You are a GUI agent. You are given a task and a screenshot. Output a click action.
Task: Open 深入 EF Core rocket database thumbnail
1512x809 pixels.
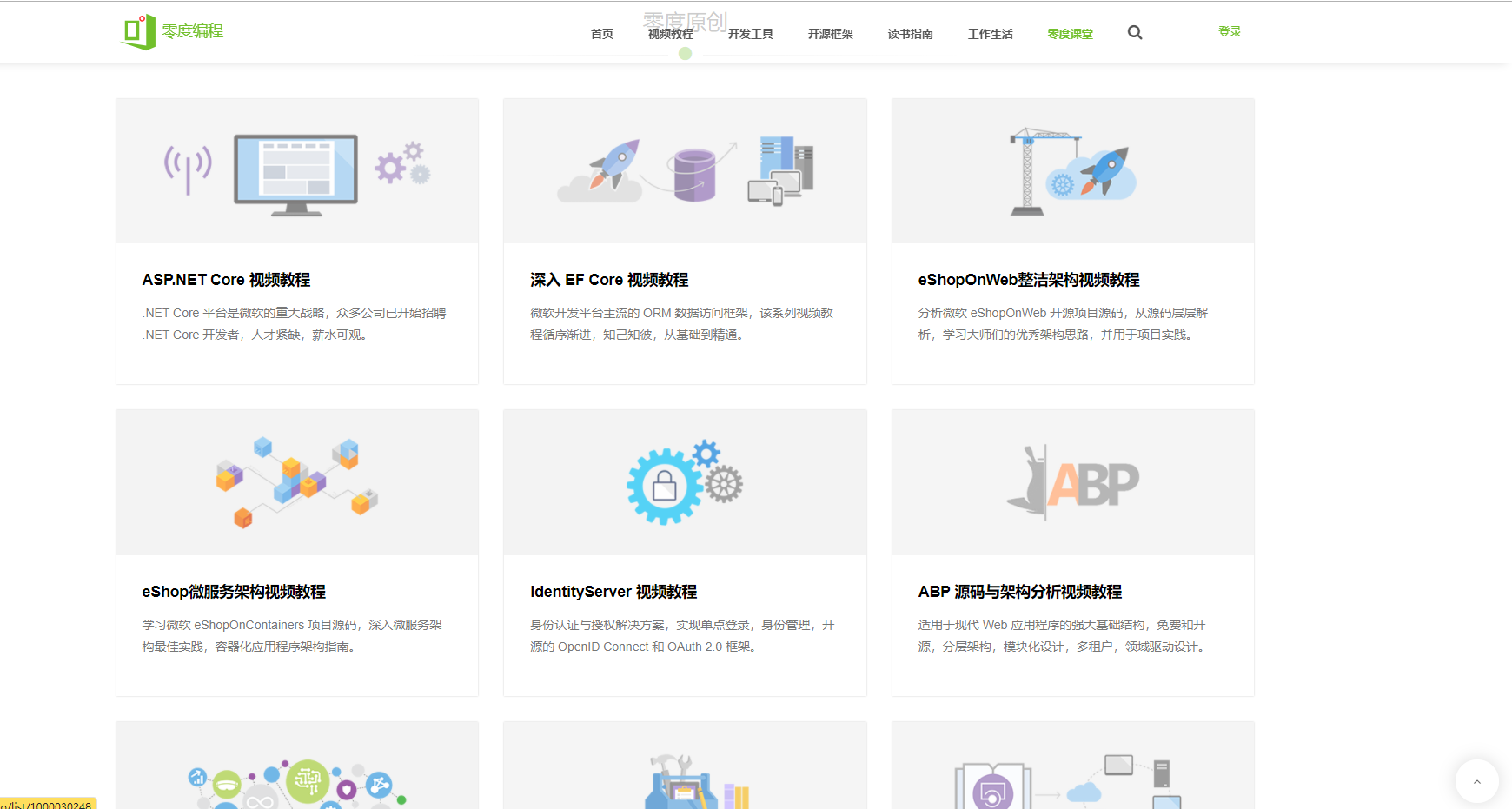685,171
